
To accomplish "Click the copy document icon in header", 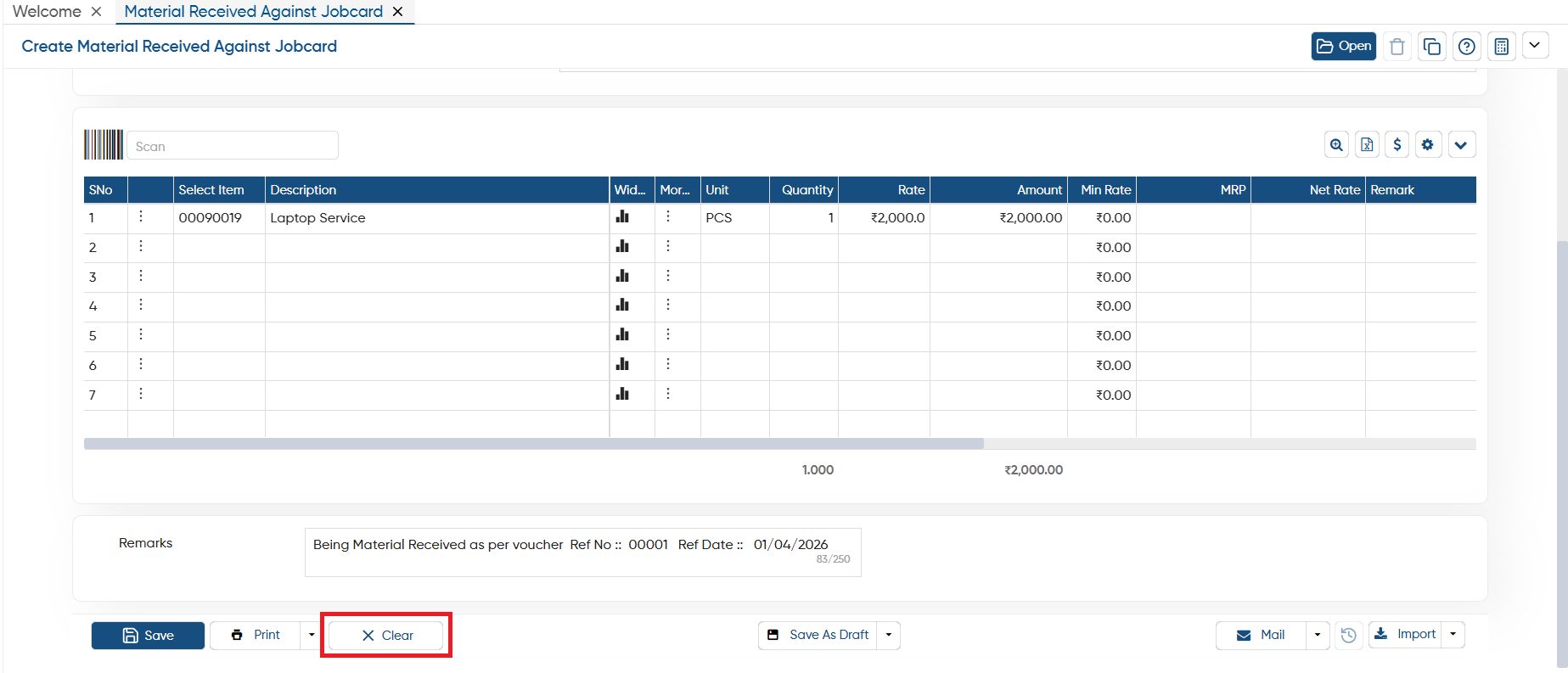I will (x=1432, y=47).
